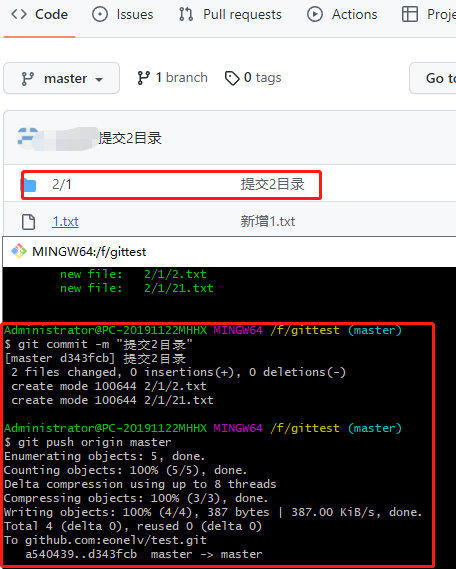View the 1 branch link
The width and height of the screenshot is (456, 569).
pos(172,78)
